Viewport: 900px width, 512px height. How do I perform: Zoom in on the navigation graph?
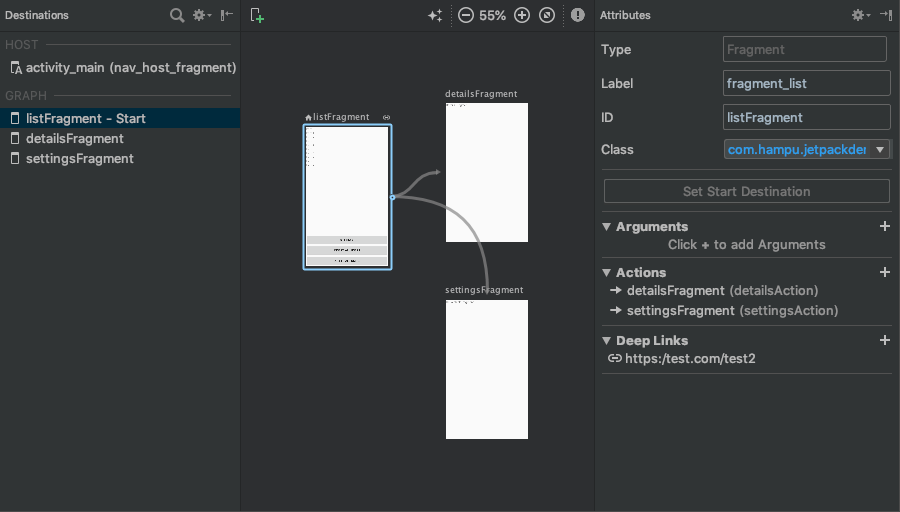coord(521,15)
